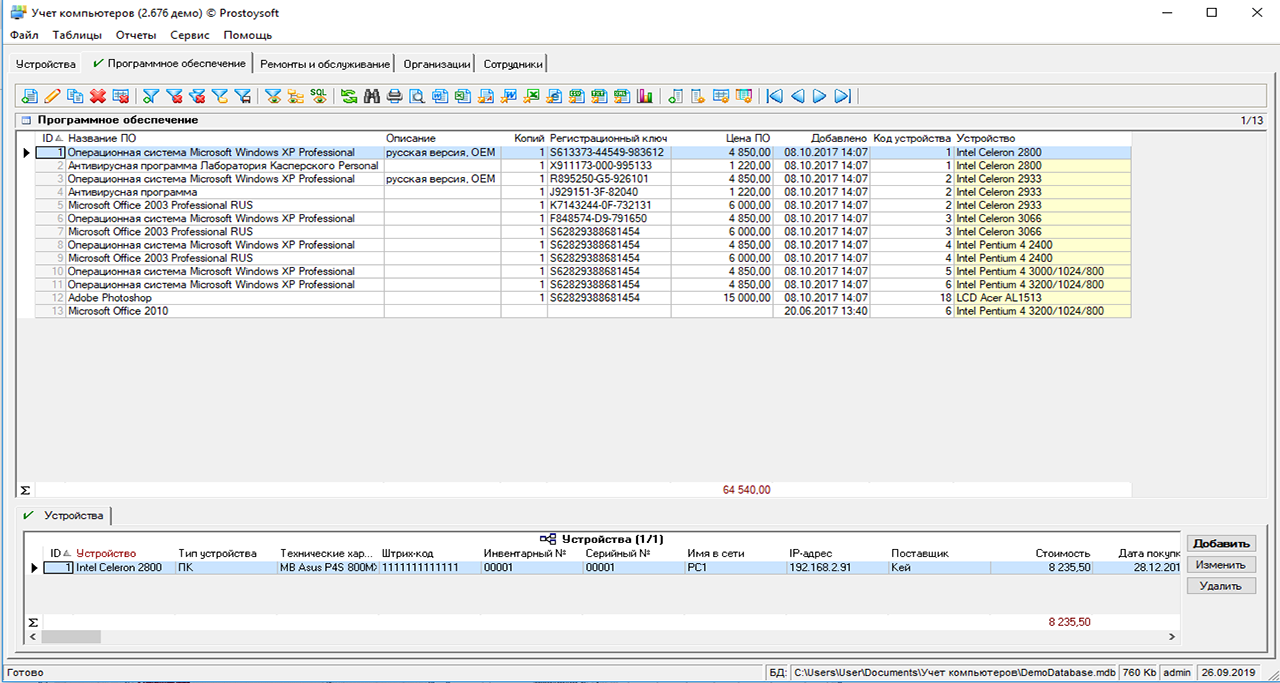Switch to the Организации tab
1280x683 pixels.
point(437,64)
